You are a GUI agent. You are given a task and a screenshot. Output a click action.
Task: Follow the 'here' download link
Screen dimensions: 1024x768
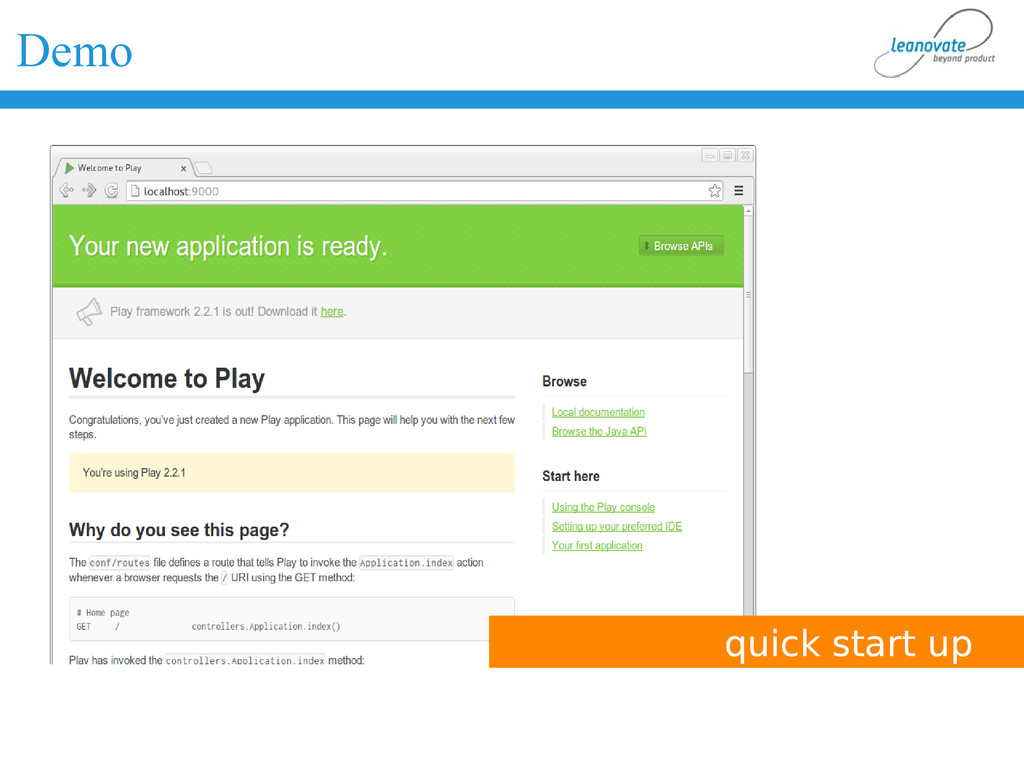point(332,312)
